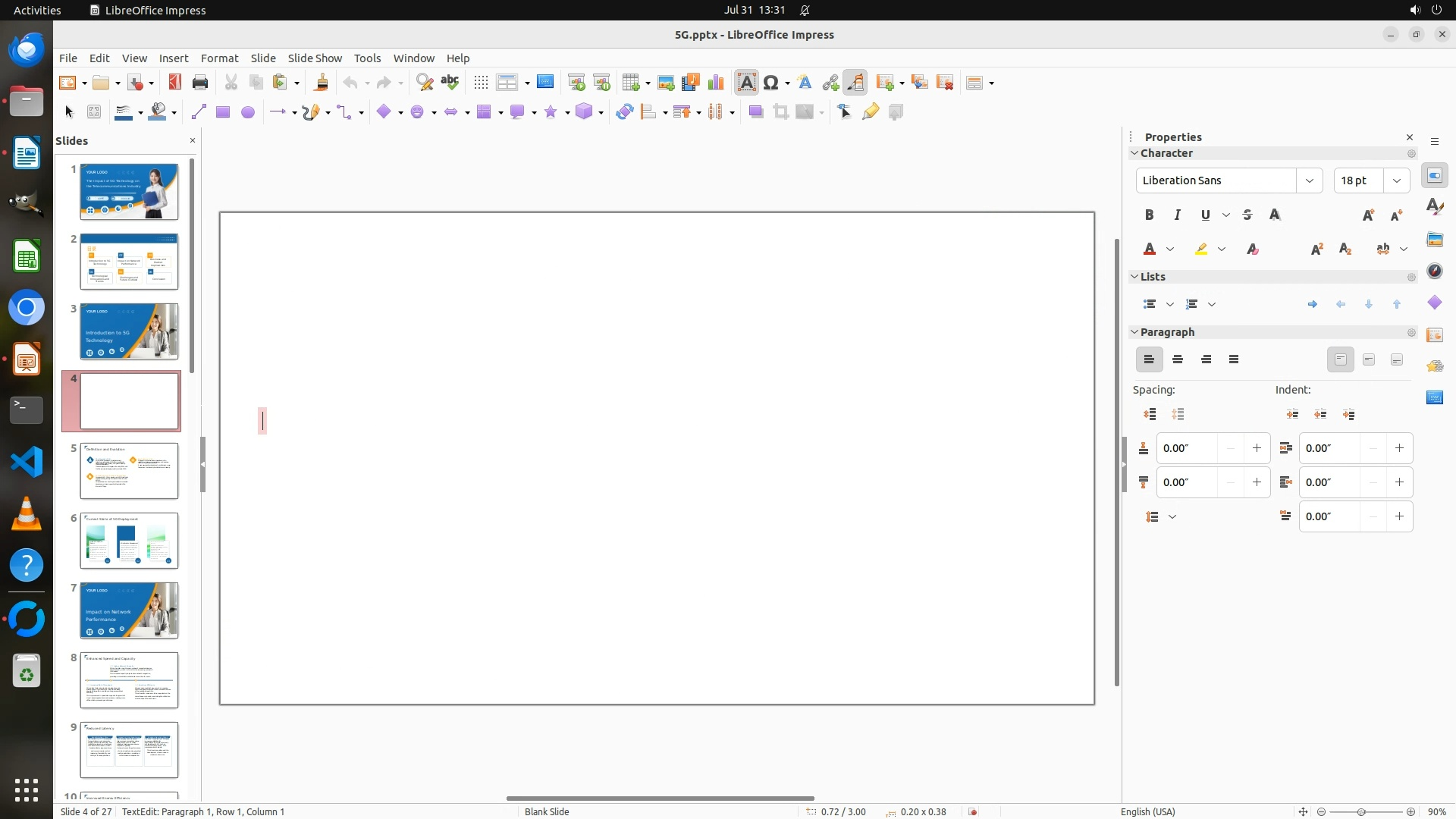This screenshot has width=1456, height=819.
Task: Open the Gallery sidebar panel
Action: (1434, 240)
